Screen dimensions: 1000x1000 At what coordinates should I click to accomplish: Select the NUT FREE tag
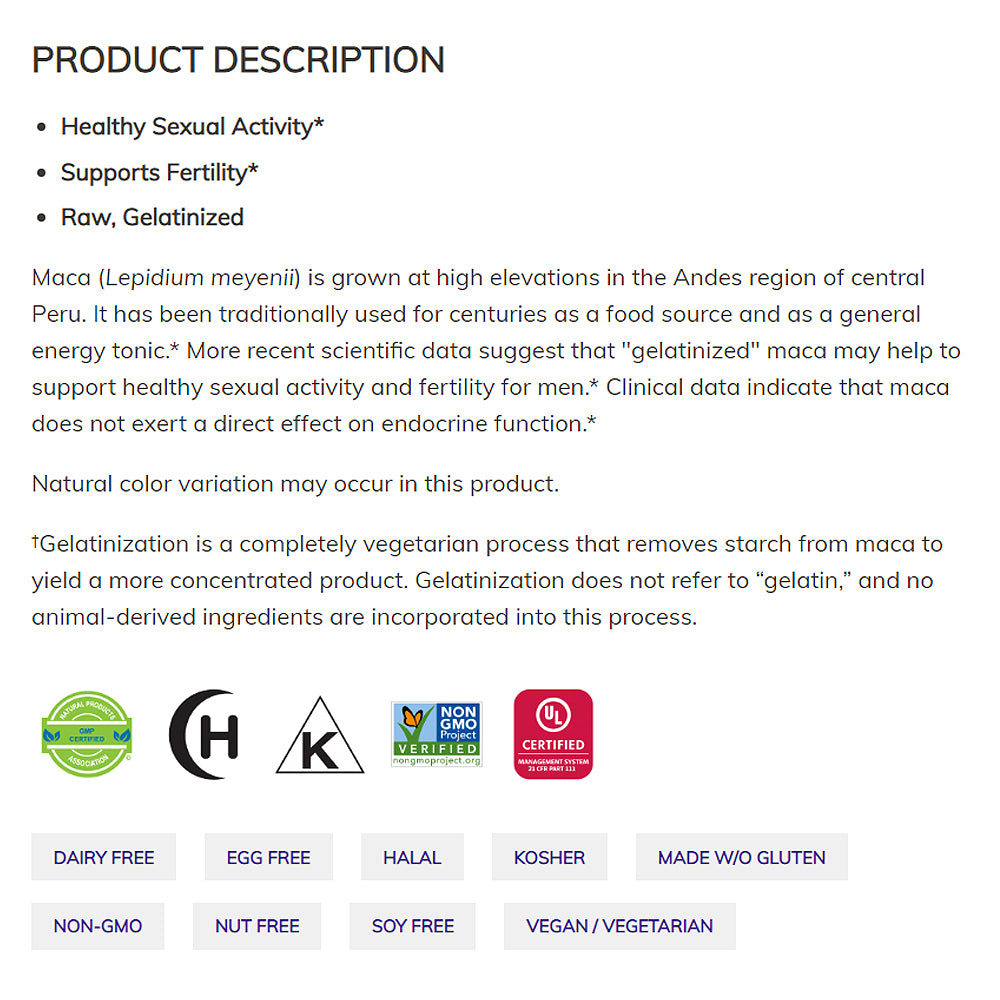point(257,926)
